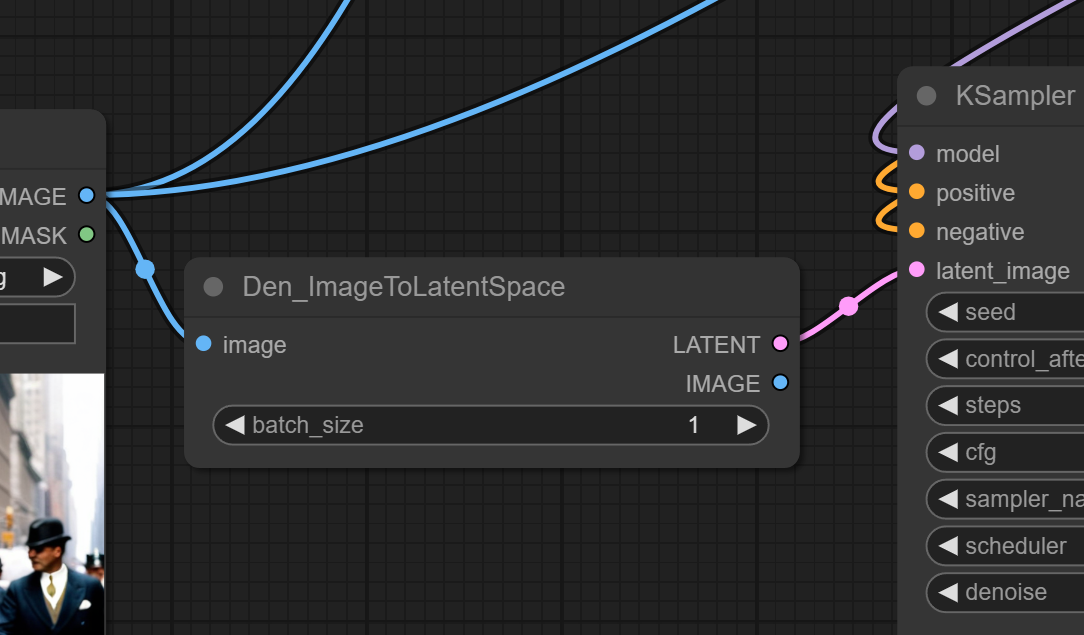Decrease batch_size with the left arrow
This screenshot has height=635, width=1084.
tap(235, 425)
